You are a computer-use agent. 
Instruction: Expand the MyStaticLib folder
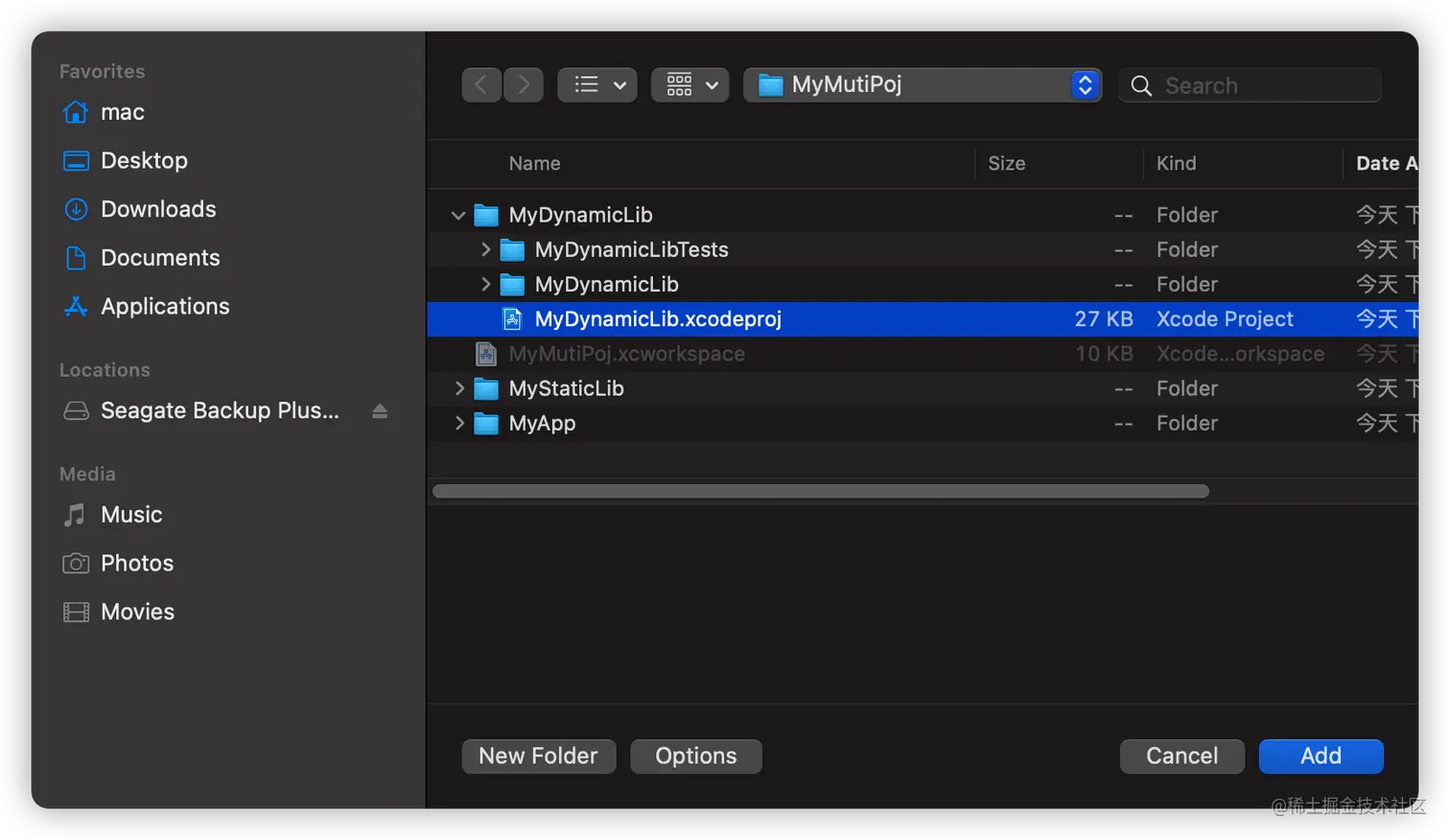click(x=459, y=389)
